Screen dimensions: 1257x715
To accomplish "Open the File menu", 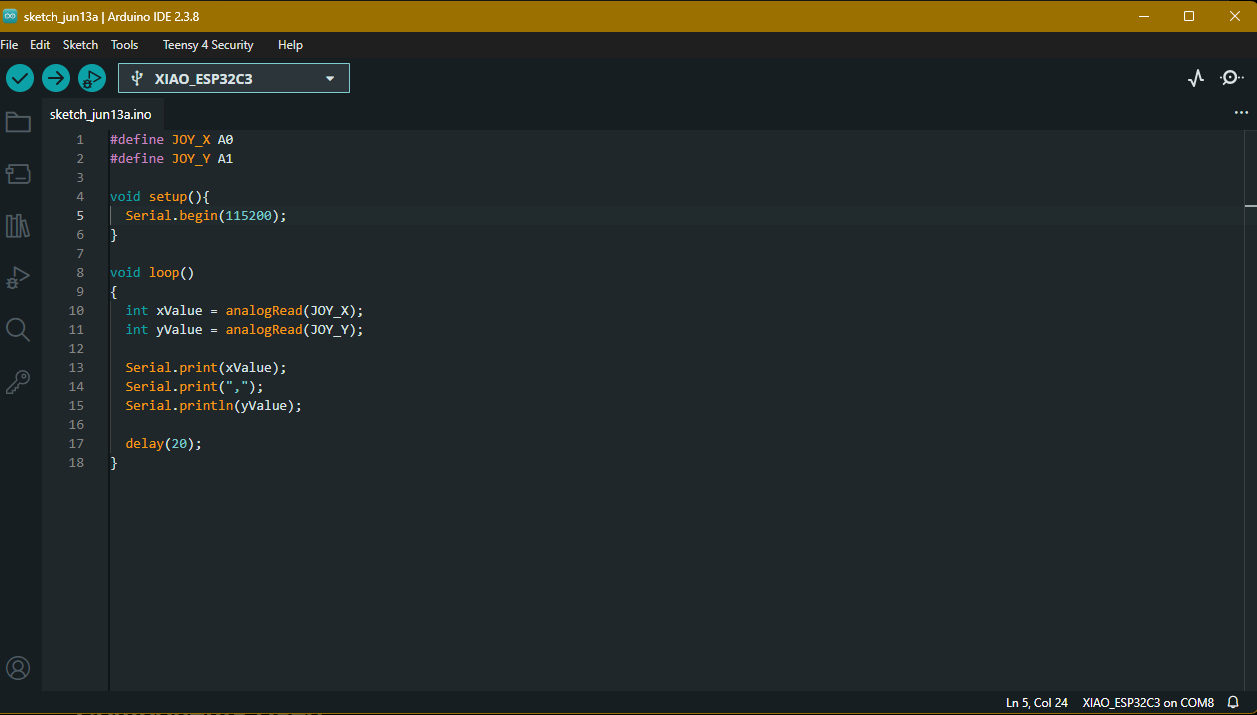I will [9, 45].
